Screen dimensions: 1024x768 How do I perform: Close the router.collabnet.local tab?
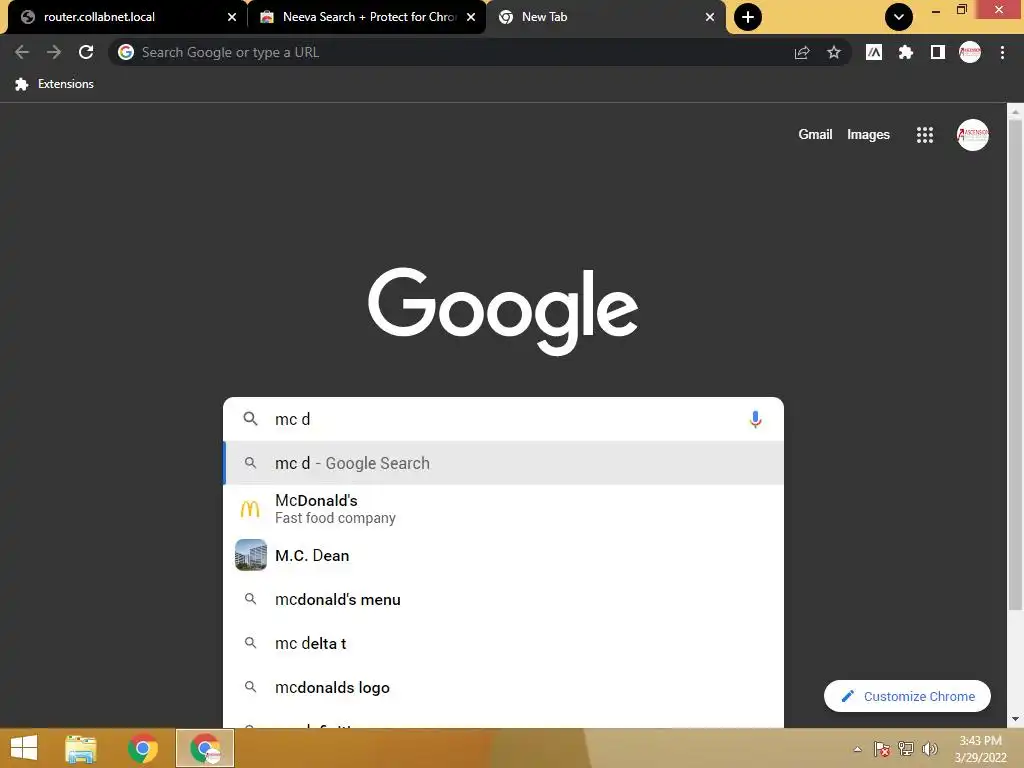[x=232, y=17]
